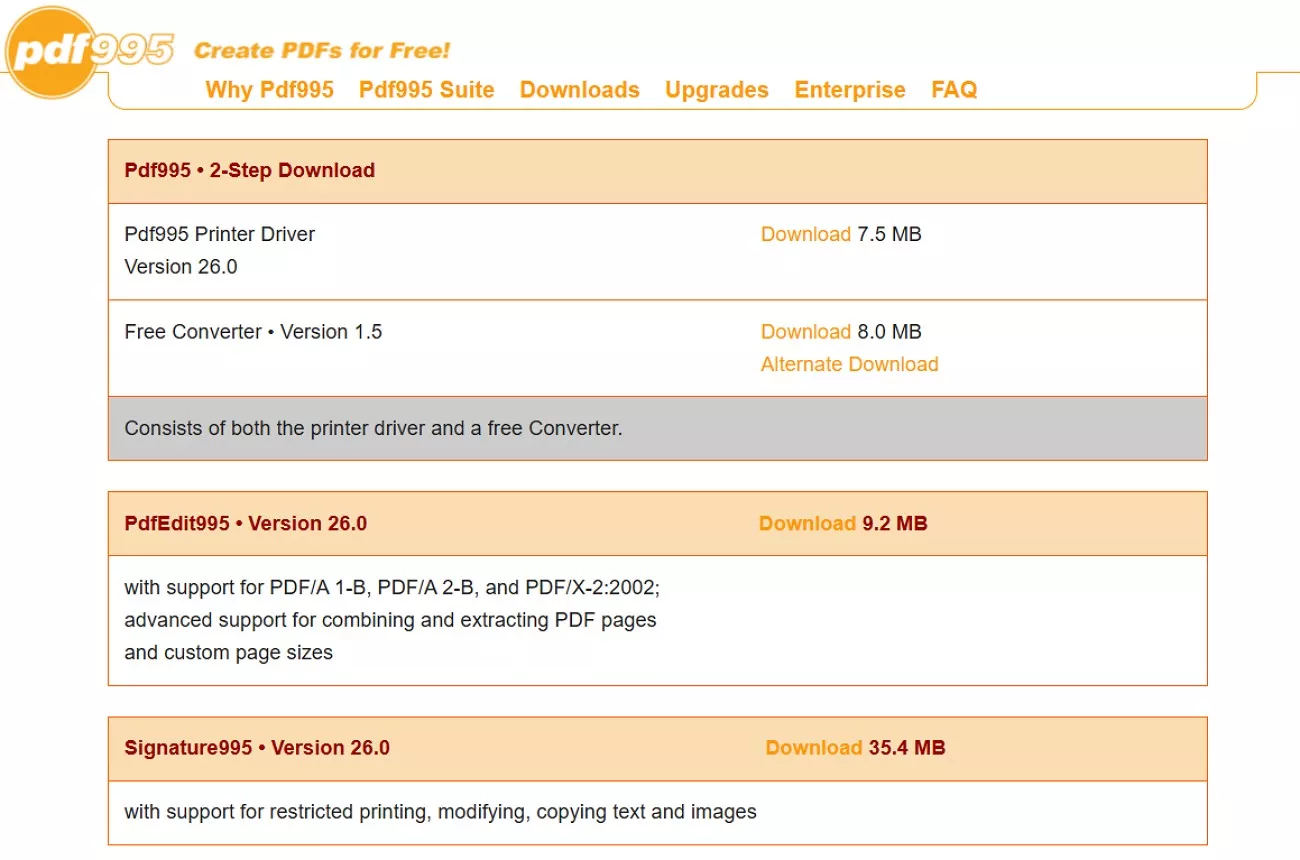The height and width of the screenshot is (860, 1300).
Task: Open the Upgrades page
Action: pos(716,90)
